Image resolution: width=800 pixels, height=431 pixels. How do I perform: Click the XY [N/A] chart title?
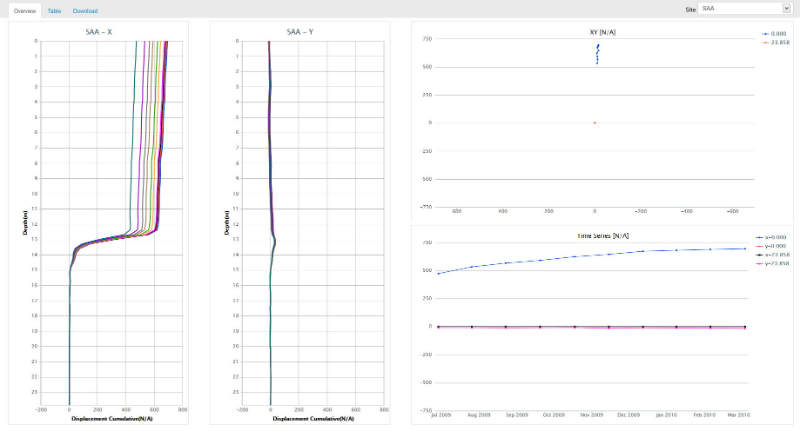coord(603,32)
